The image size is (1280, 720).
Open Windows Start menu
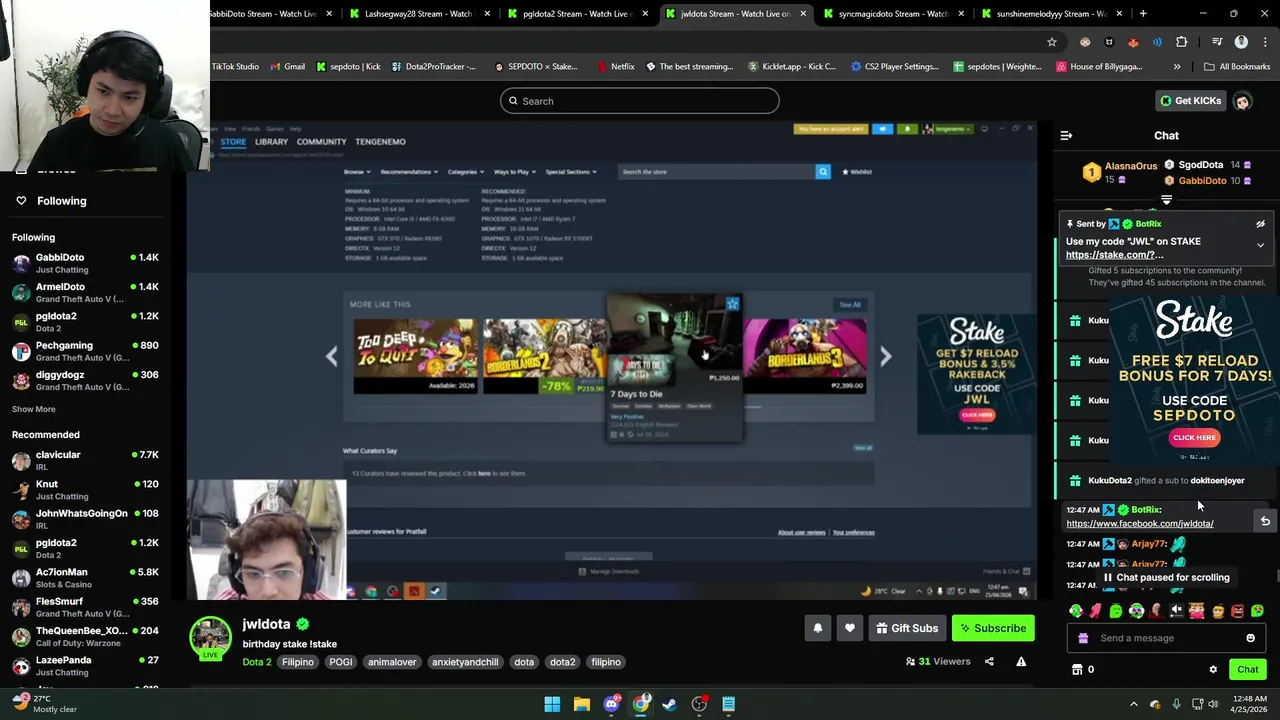click(552, 704)
